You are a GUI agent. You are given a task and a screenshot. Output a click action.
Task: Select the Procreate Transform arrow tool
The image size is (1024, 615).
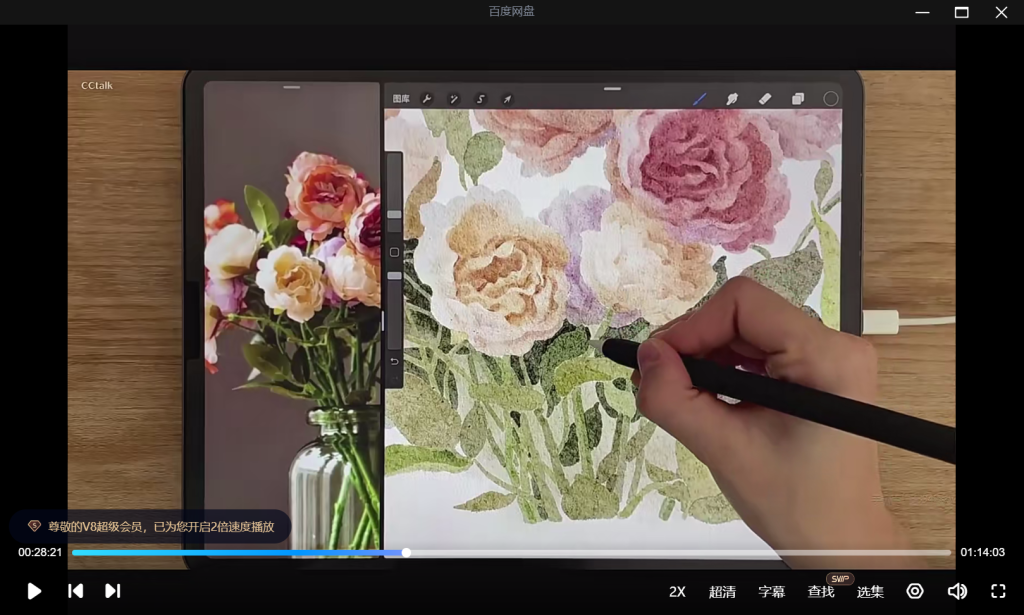click(507, 99)
